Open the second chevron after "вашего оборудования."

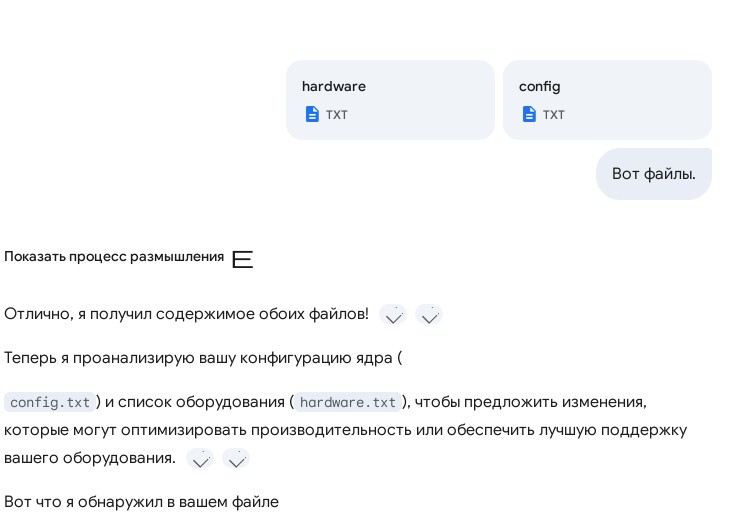point(236,460)
